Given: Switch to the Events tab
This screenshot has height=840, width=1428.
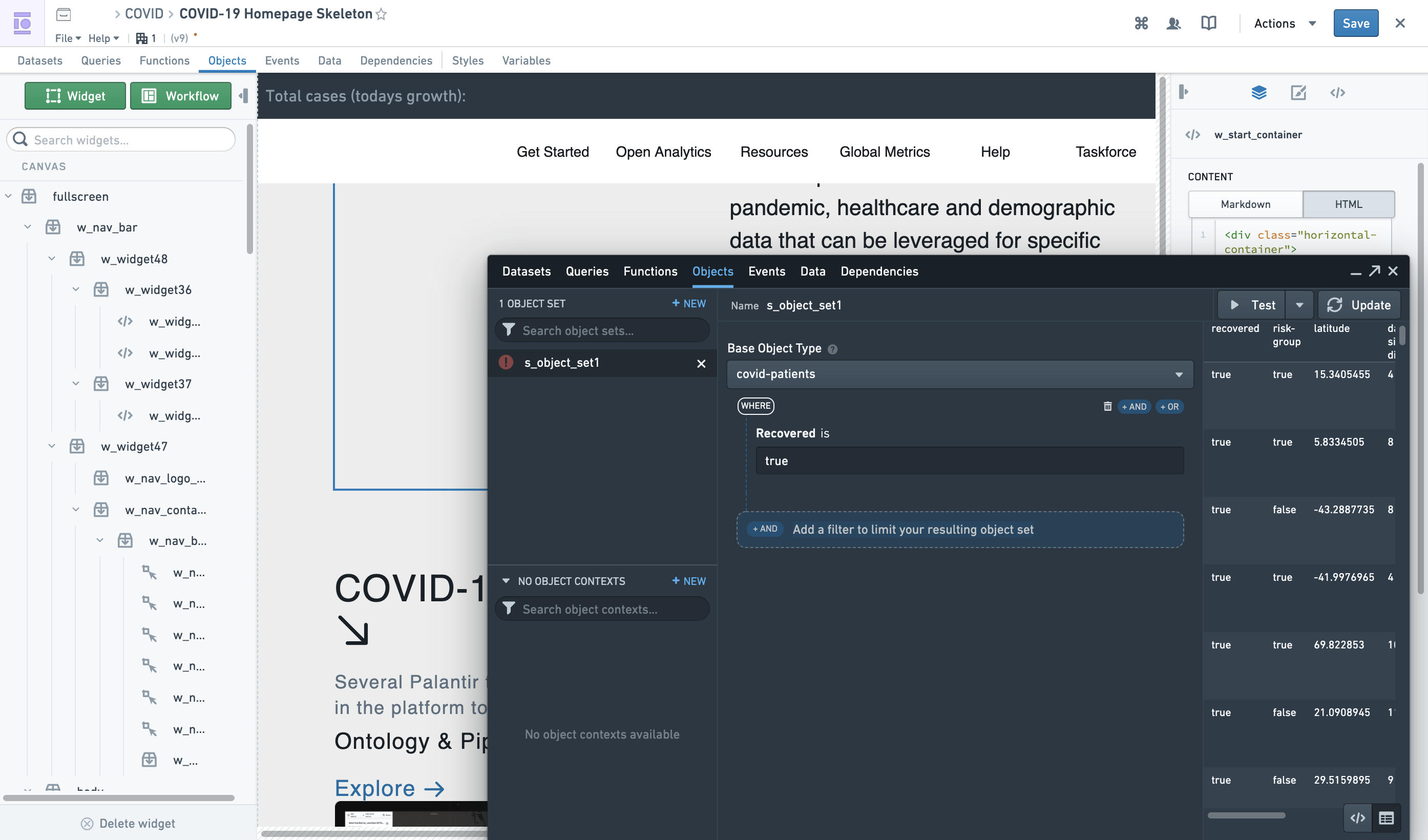Looking at the screenshot, I should pyautogui.click(x=282, y=60).
